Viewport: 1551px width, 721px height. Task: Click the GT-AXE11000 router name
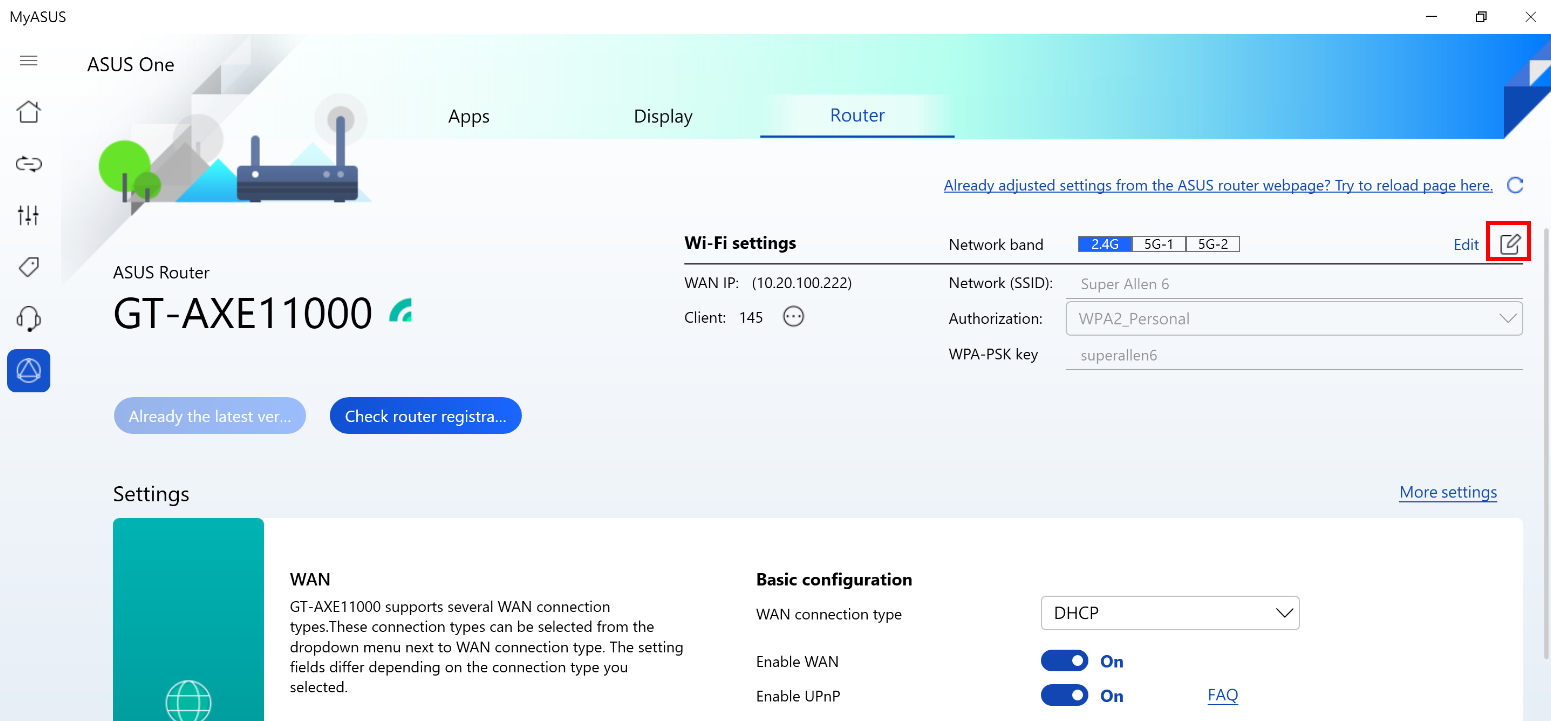243,314
